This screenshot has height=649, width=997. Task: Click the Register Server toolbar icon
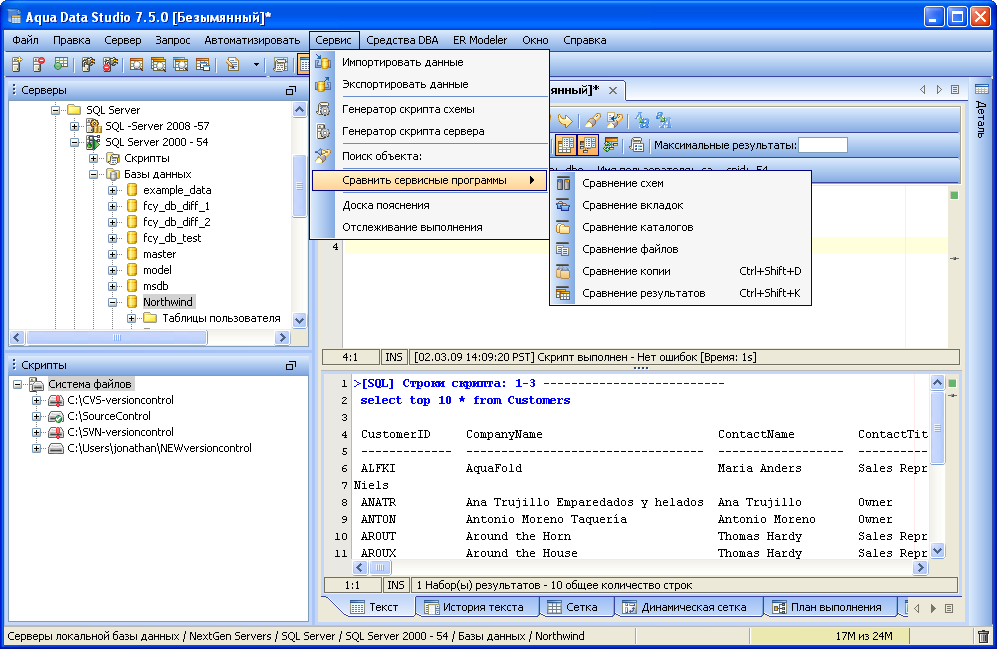click(x=17, y=64)
